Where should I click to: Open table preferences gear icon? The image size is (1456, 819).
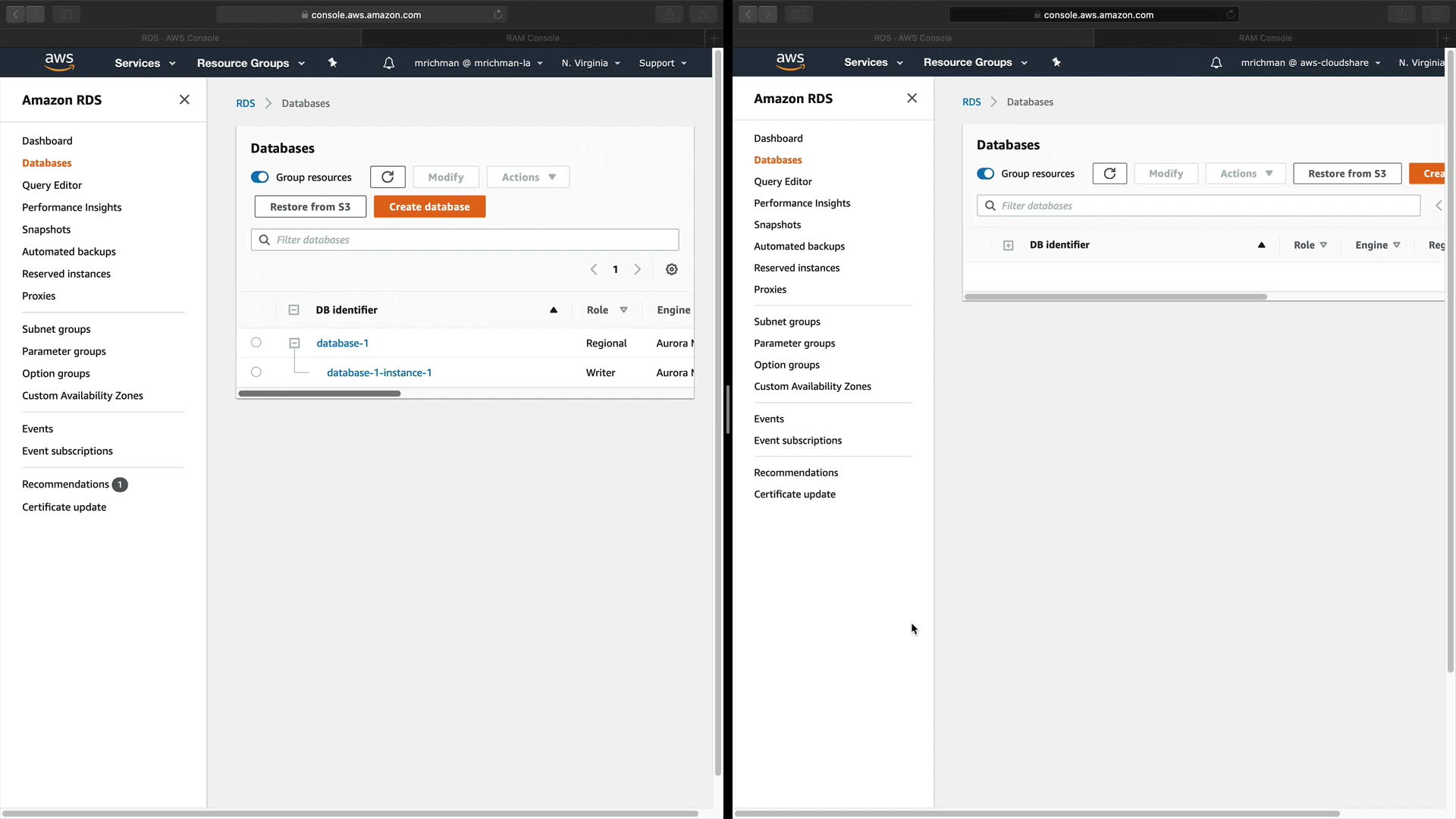point(671,269)
